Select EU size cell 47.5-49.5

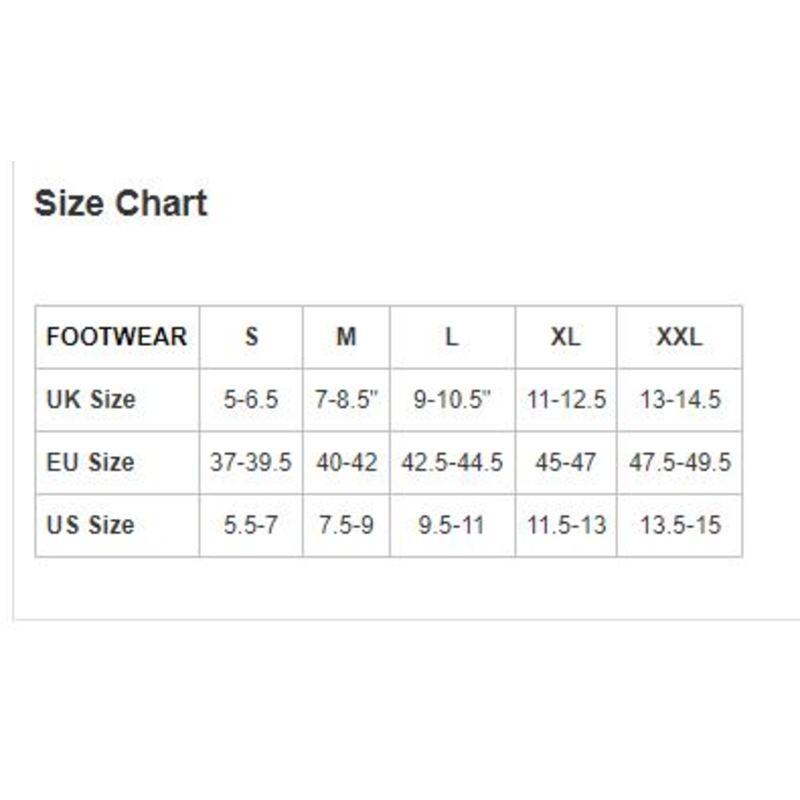(x=680, y=463)
